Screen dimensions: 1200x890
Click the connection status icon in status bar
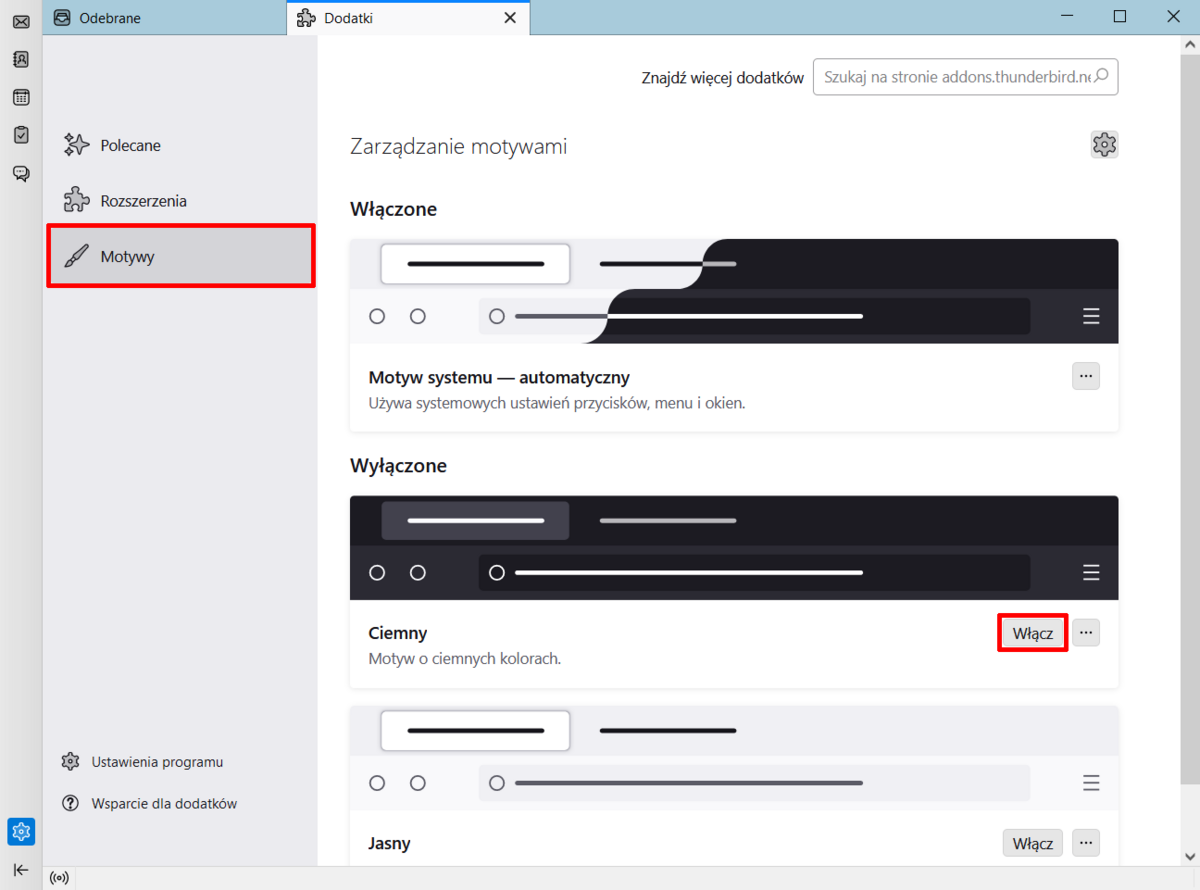click(59, 878)
